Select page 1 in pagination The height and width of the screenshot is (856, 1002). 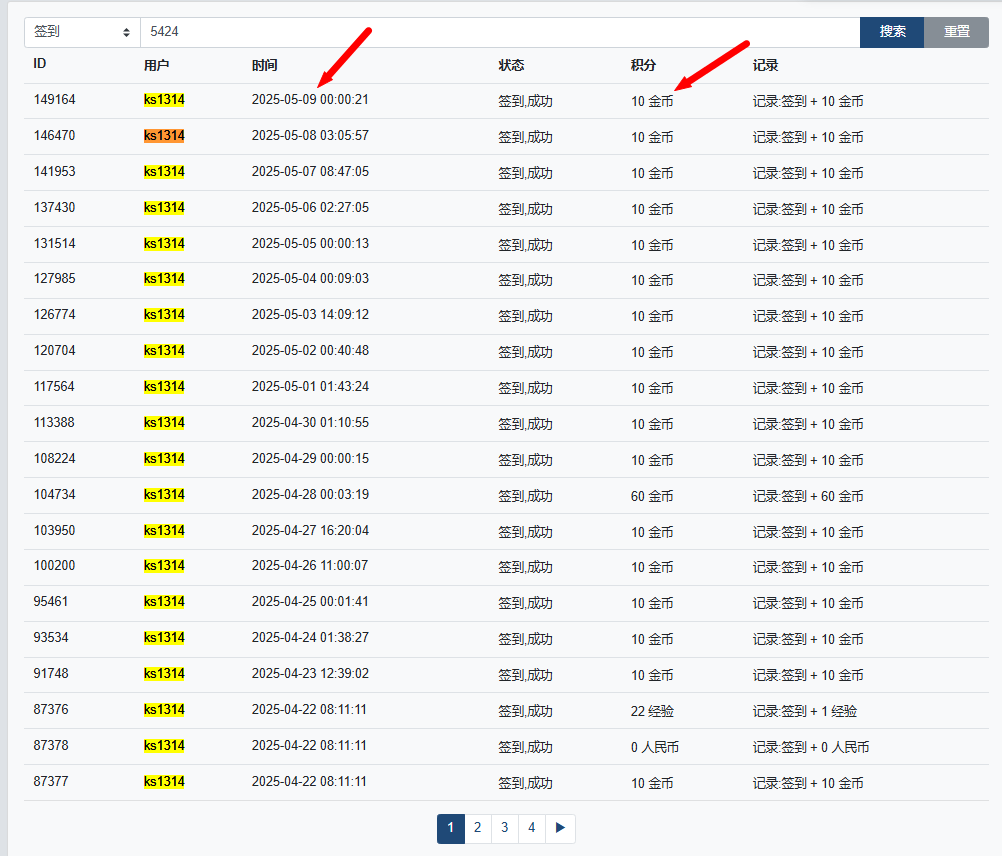[451, 828]
